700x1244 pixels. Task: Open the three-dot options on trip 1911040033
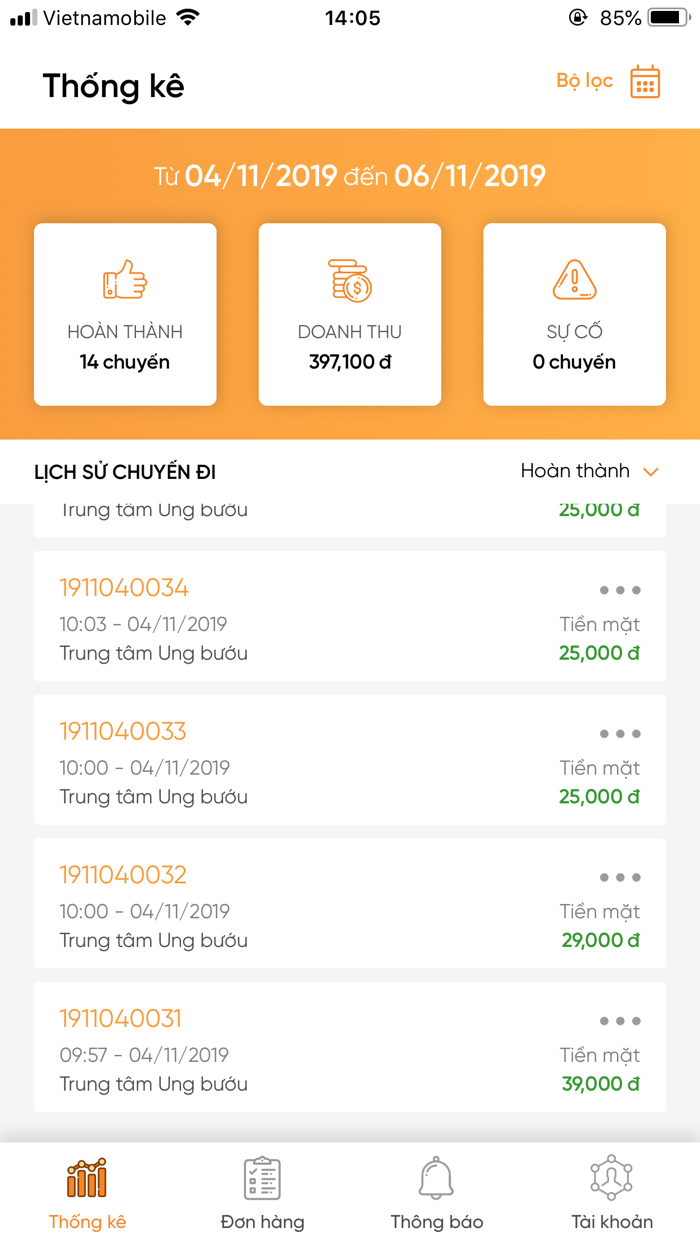point(620,733)
